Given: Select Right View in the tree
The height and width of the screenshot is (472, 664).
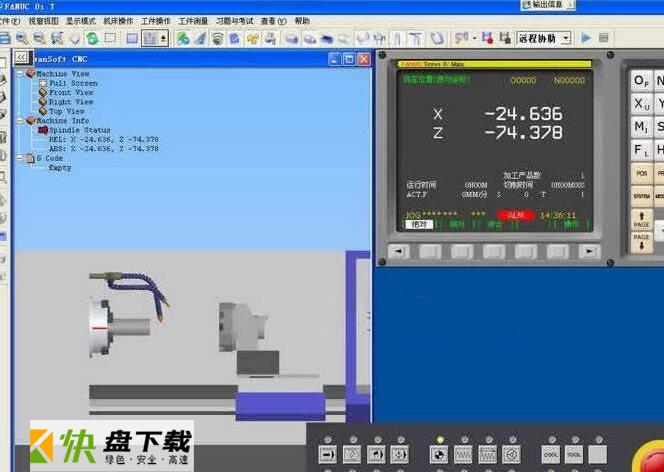Looking at the screenshot, I should click(x=71, y=102).
